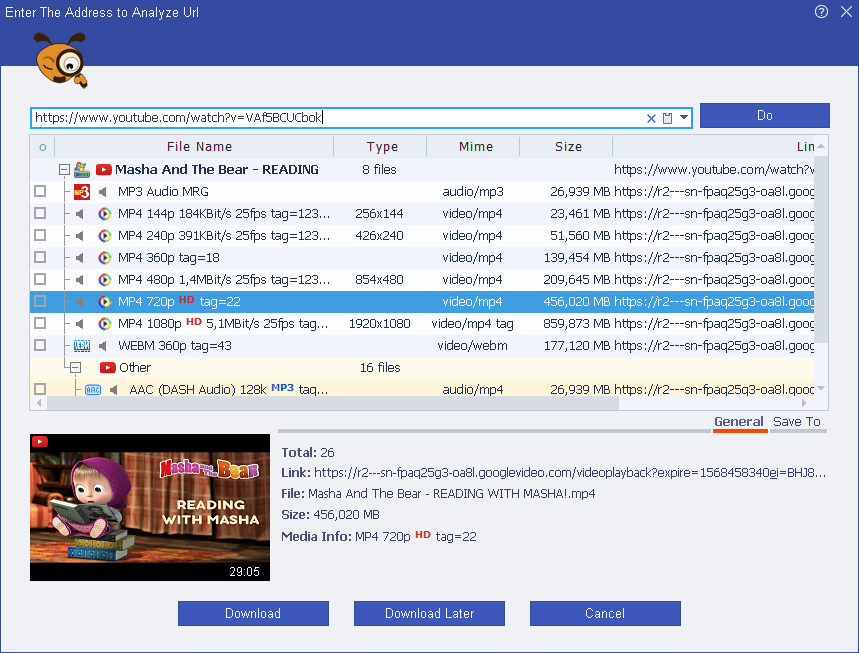Check the MP4 1080p HD row checkbox
Image resolution: width=859 pixels, height=653 pixels.
tap(40, 323)
